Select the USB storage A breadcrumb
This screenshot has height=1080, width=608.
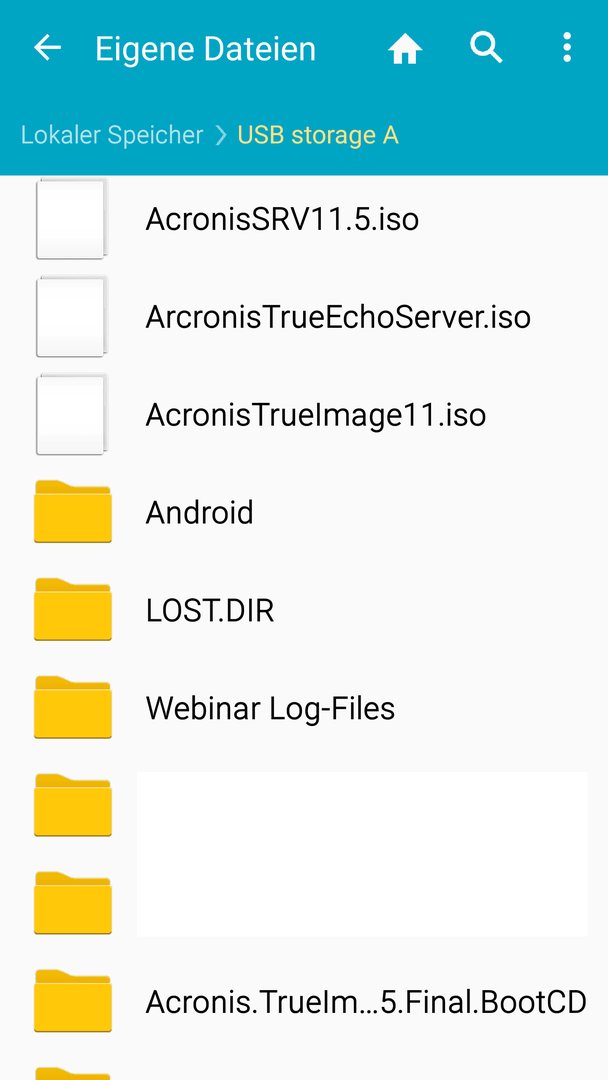pos(318,135)
